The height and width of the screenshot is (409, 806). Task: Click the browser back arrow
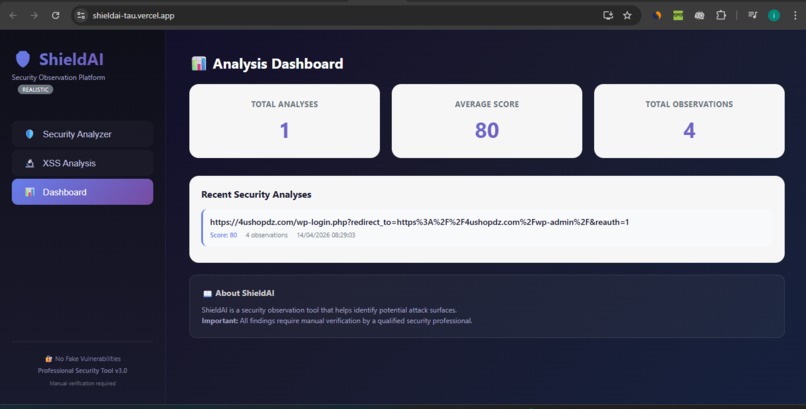[x=13, y=15]
